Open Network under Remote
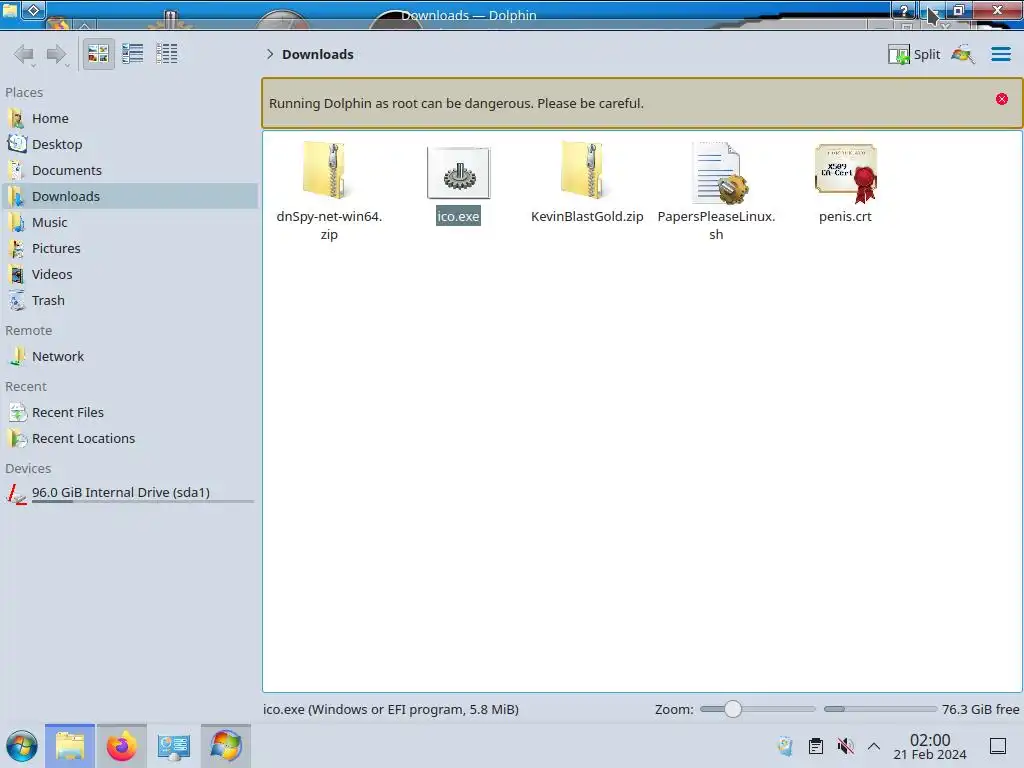The image size is (1024, 768). tap(129, 357)
